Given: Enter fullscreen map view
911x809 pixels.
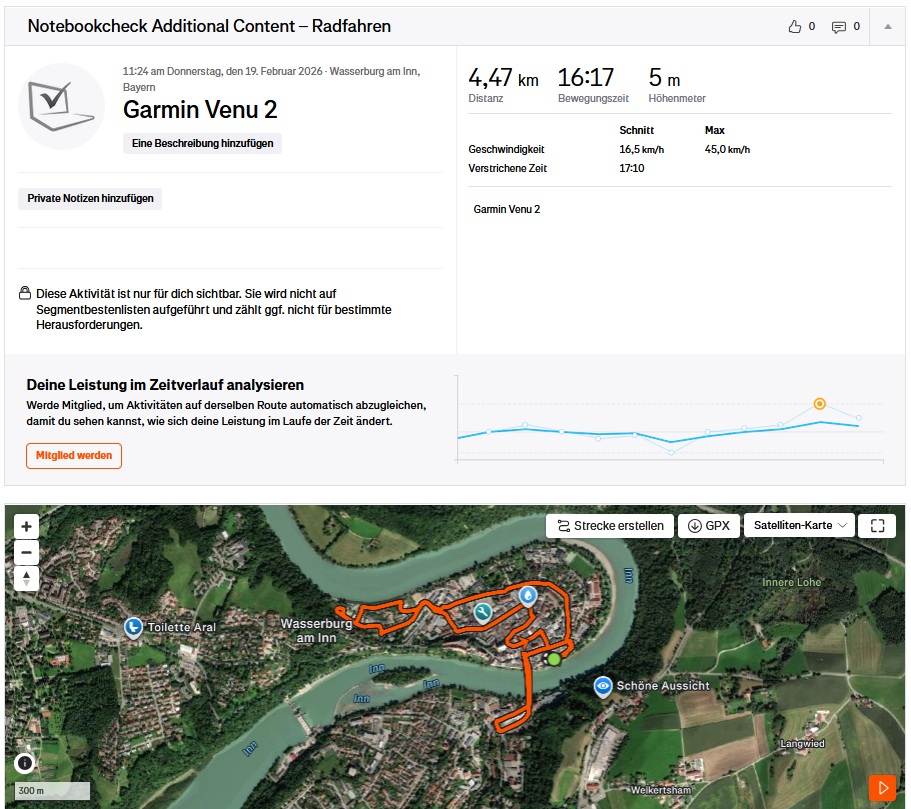Looking at the screenshot, I should click(877, 525).
